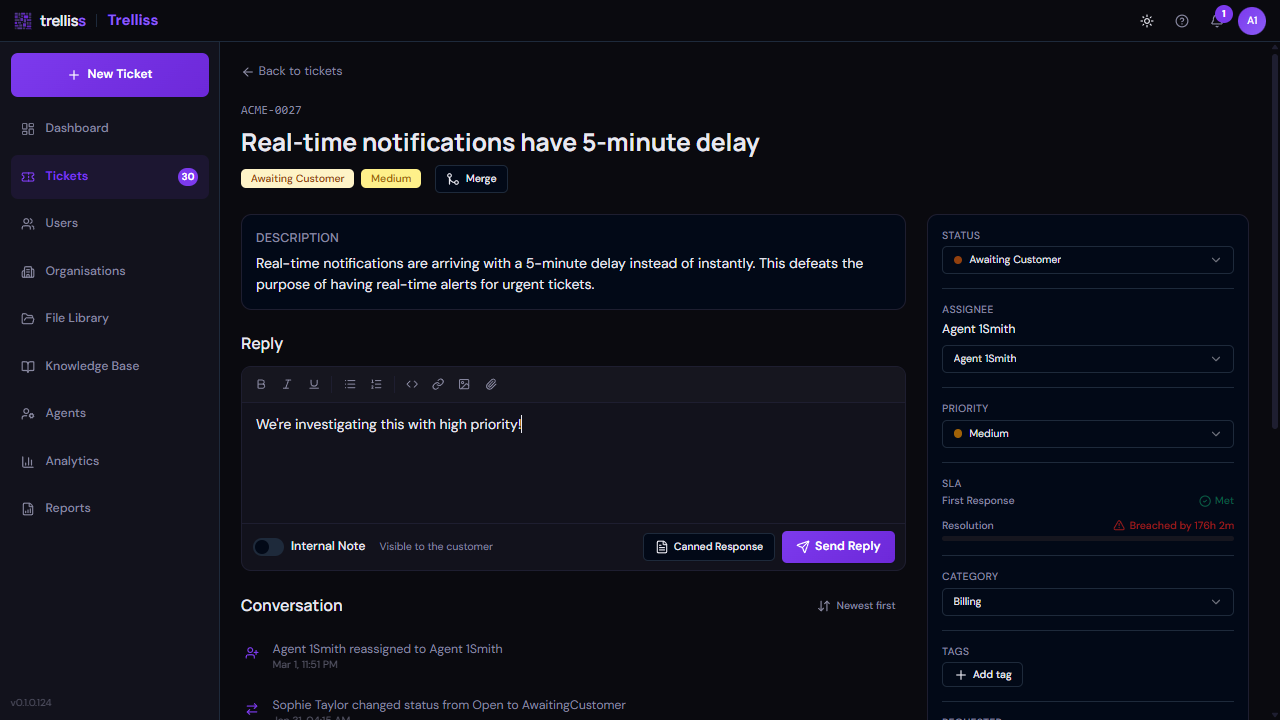Click the Underline formatting icon
Screen dimensions: 1280x720
(x=314, y=384)
